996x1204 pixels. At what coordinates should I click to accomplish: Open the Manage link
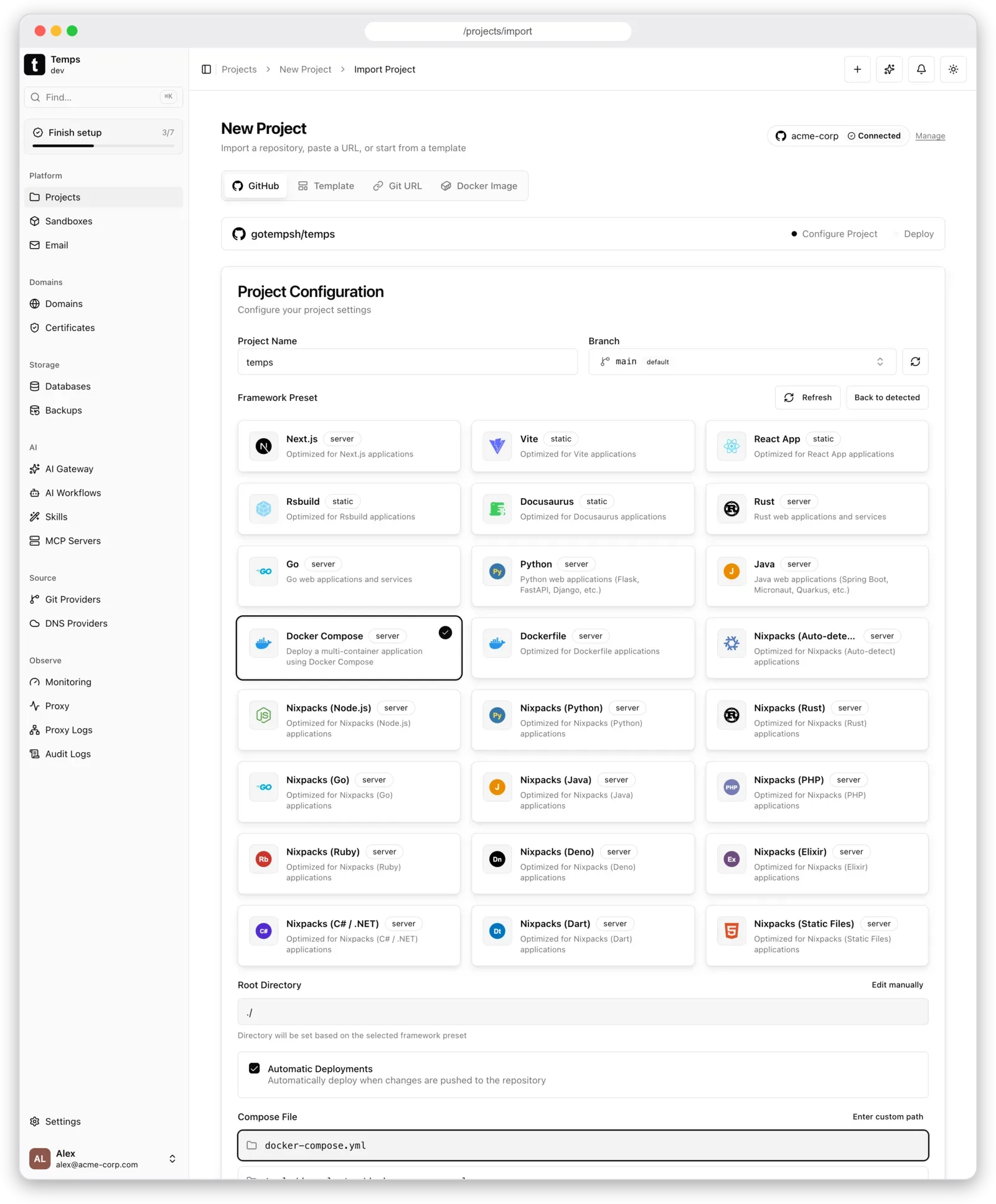pyautogui.click(x=930, y=136)
